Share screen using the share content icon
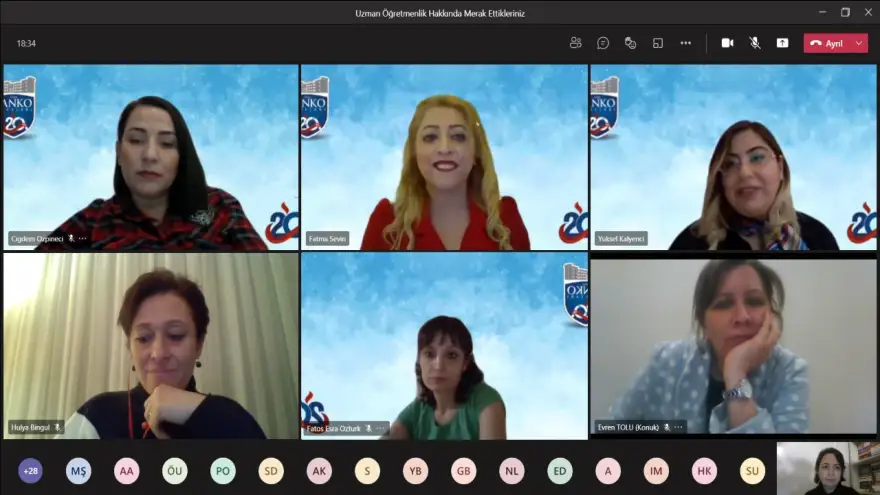880x495 pixels. pyautogui.click(x=782, y=43)
